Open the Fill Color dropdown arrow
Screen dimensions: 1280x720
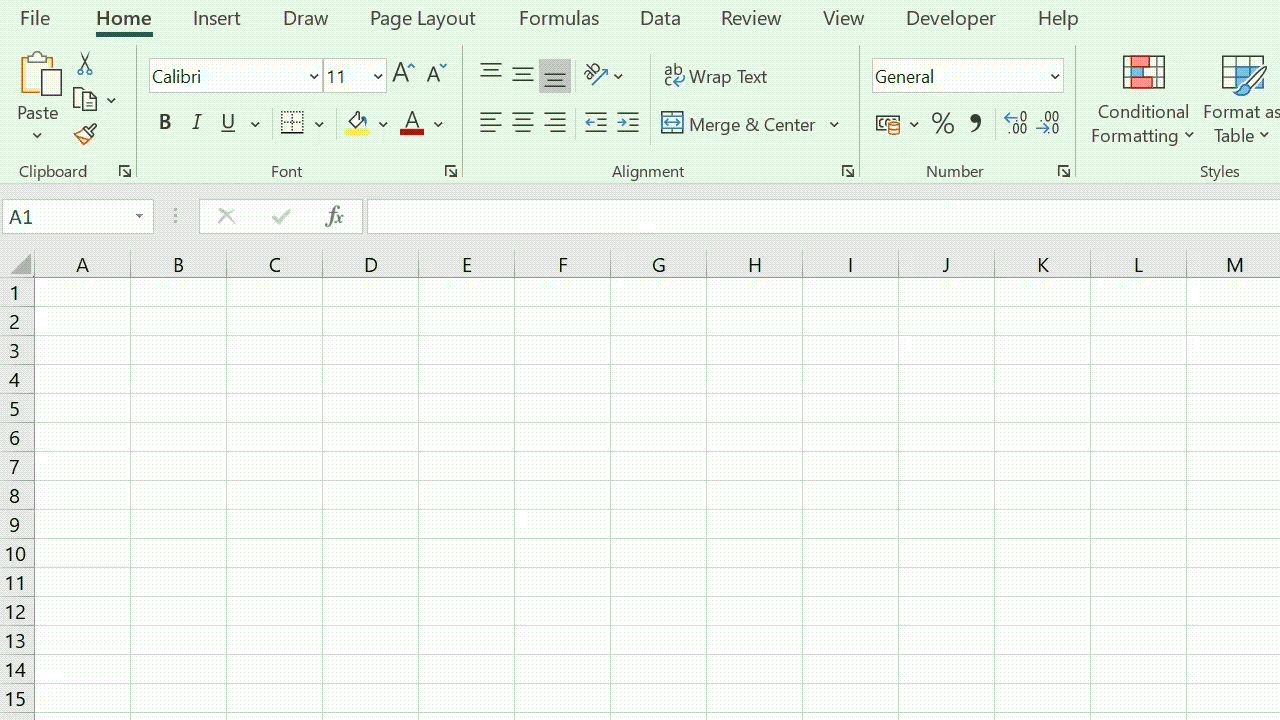pos(383,123)
